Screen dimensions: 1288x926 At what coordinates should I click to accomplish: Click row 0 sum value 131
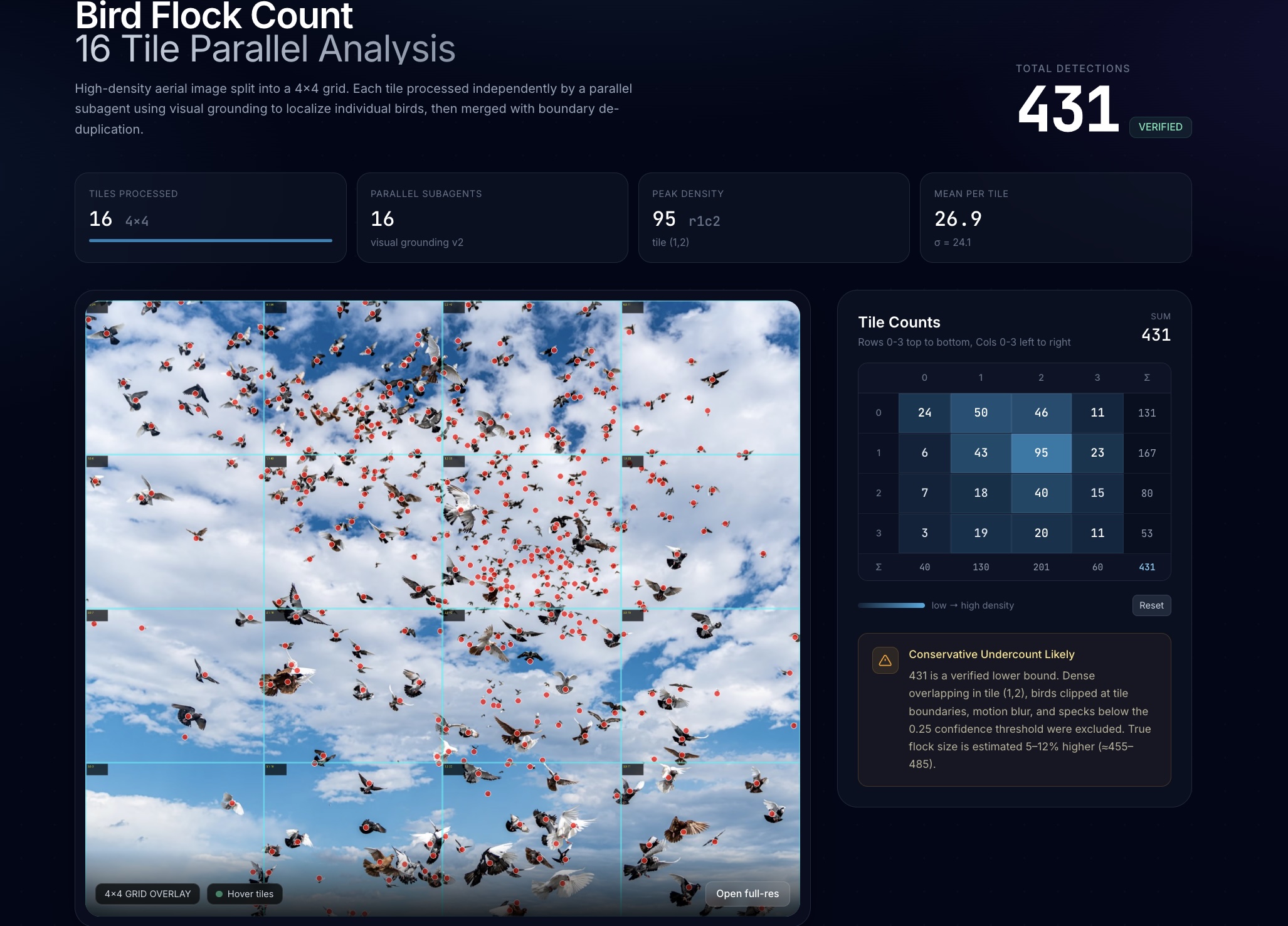click(1146, 413)
